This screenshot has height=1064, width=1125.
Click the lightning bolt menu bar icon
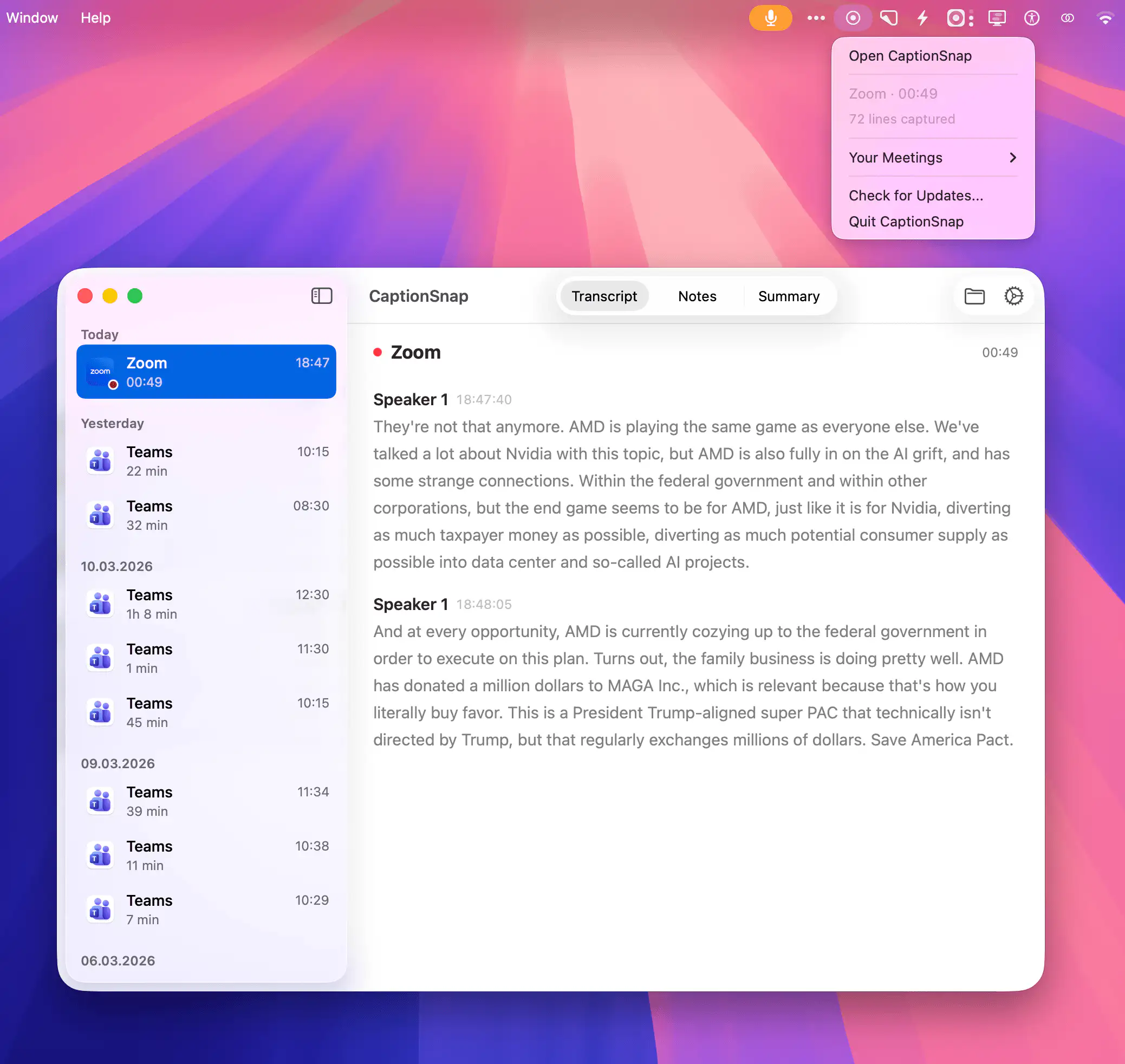(x=922, y=18)
